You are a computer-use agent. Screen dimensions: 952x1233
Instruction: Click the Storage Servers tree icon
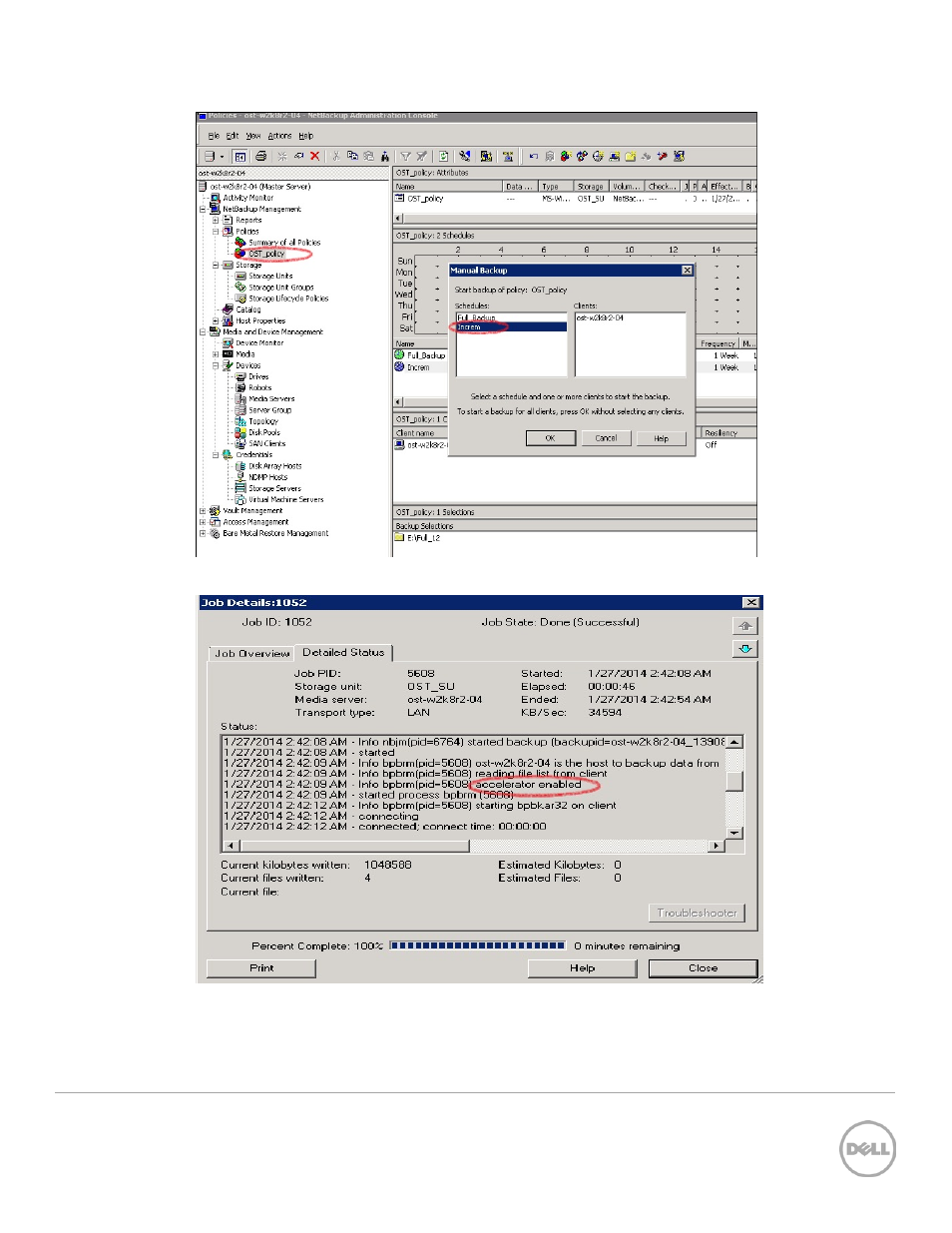[x=240, y=488]
